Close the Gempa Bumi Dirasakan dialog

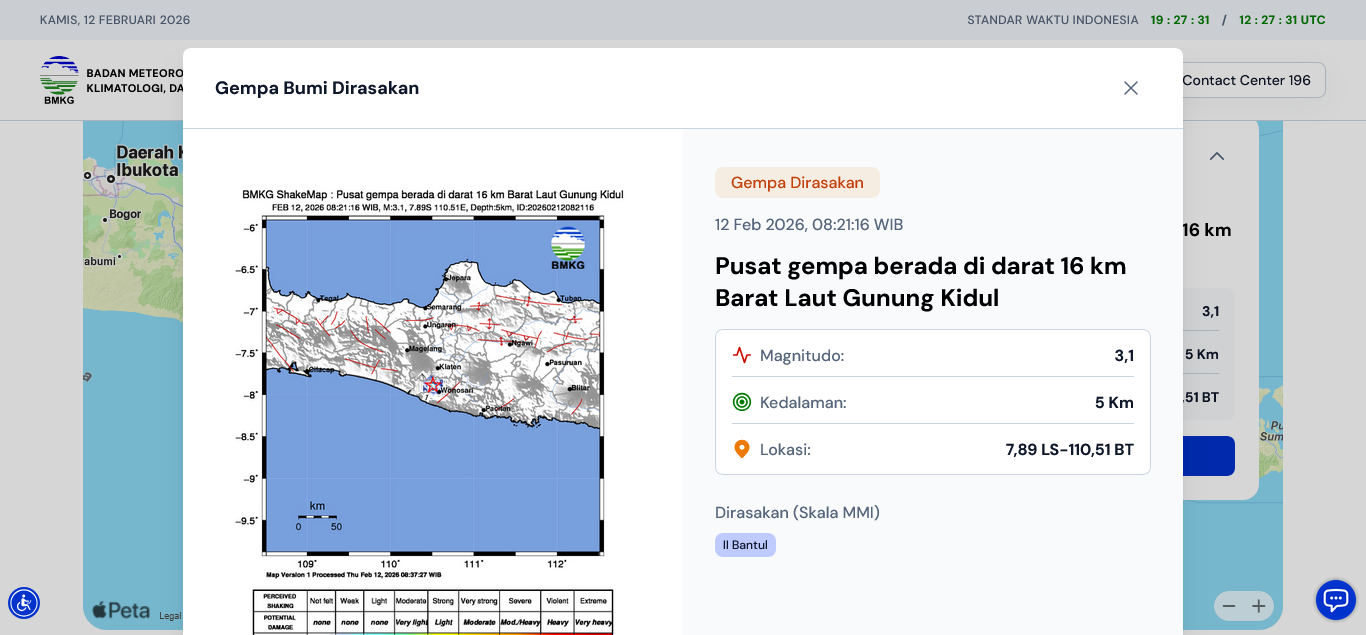tap(1131, 88)
